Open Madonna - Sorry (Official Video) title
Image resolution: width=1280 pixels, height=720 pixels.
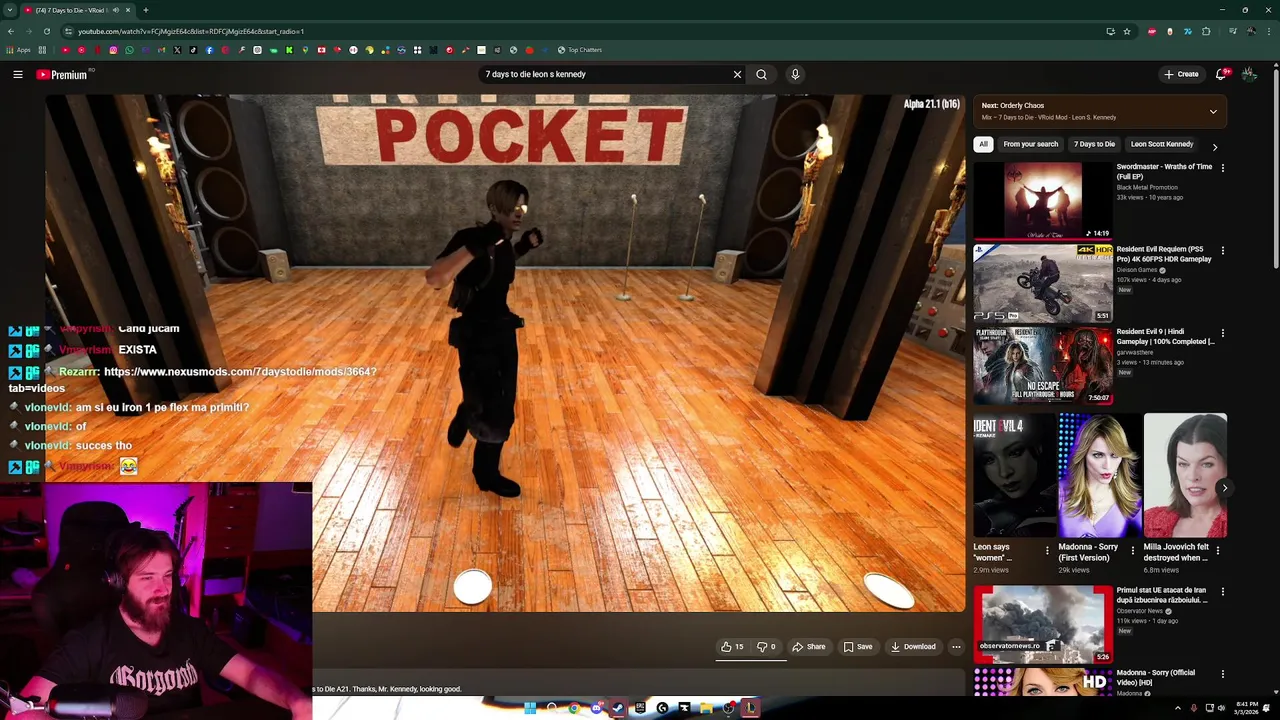[1155, 677]
